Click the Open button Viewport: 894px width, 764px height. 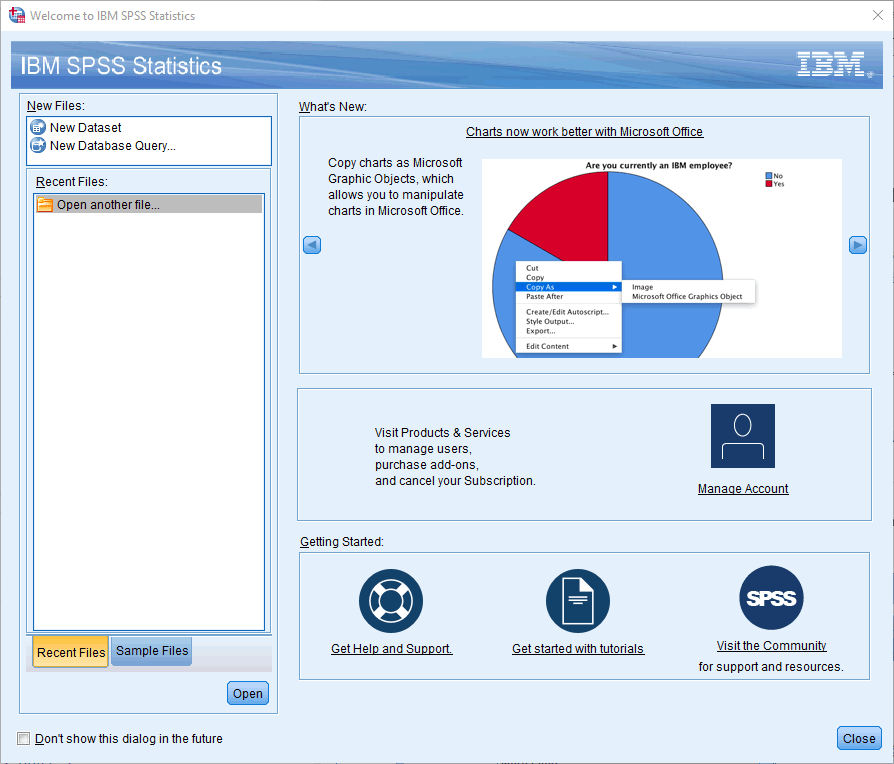click(x=247, y=692)
